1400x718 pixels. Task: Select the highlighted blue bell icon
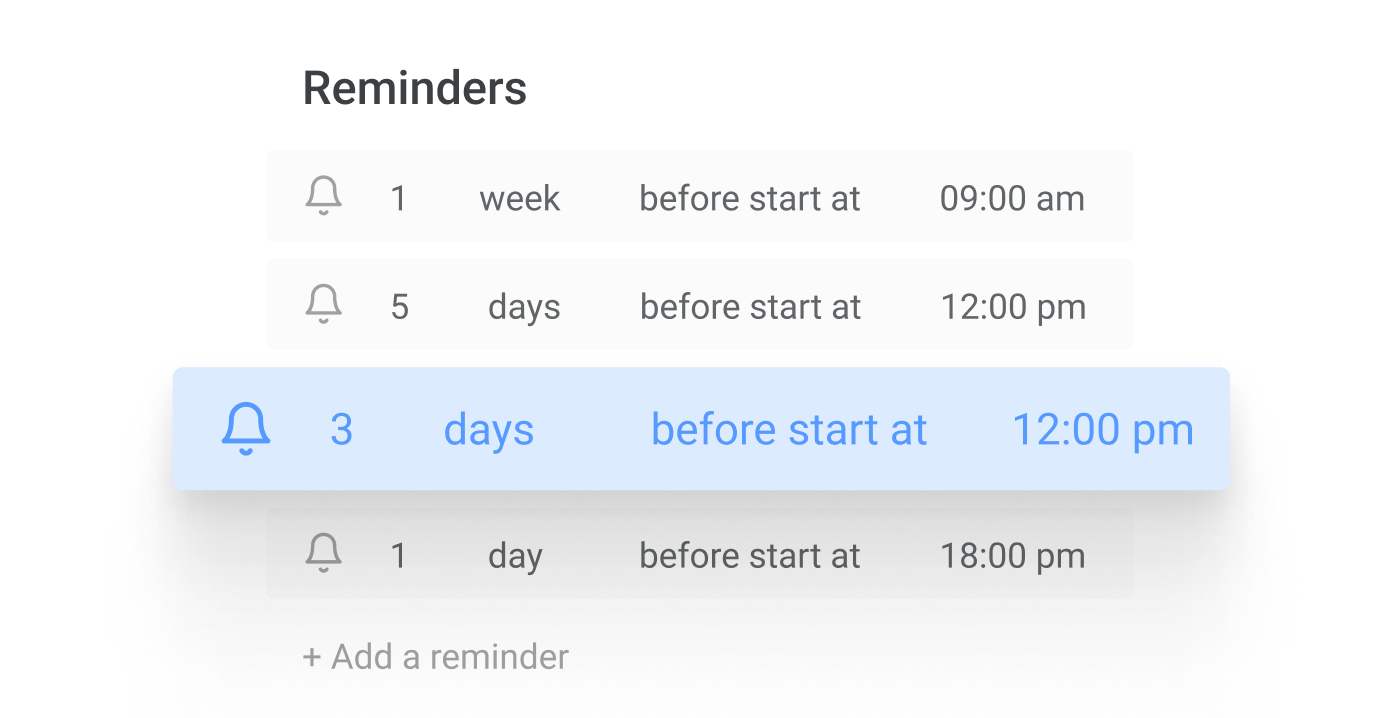coord(246,429)
